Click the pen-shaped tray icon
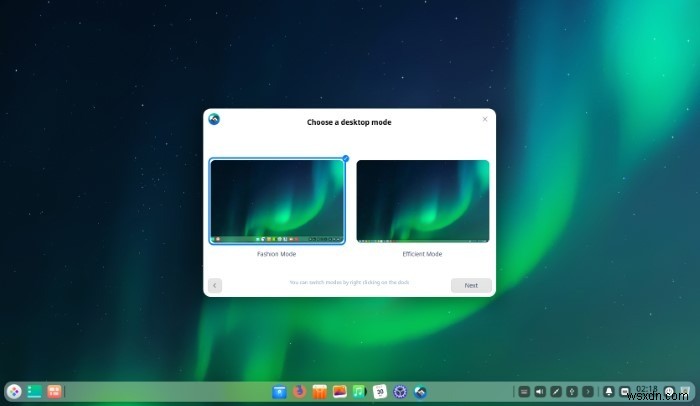This screenshot has width=700, height=406. click(556, 392)
